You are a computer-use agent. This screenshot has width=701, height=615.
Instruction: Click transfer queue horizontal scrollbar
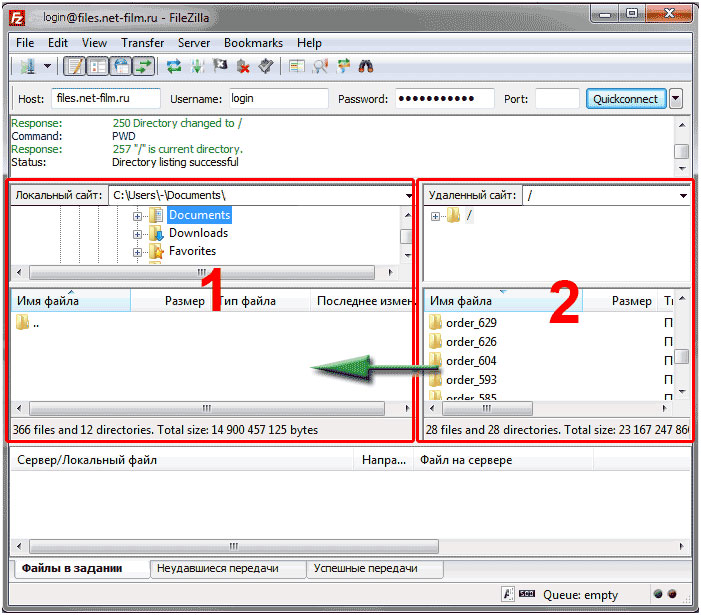pos(234,546)
